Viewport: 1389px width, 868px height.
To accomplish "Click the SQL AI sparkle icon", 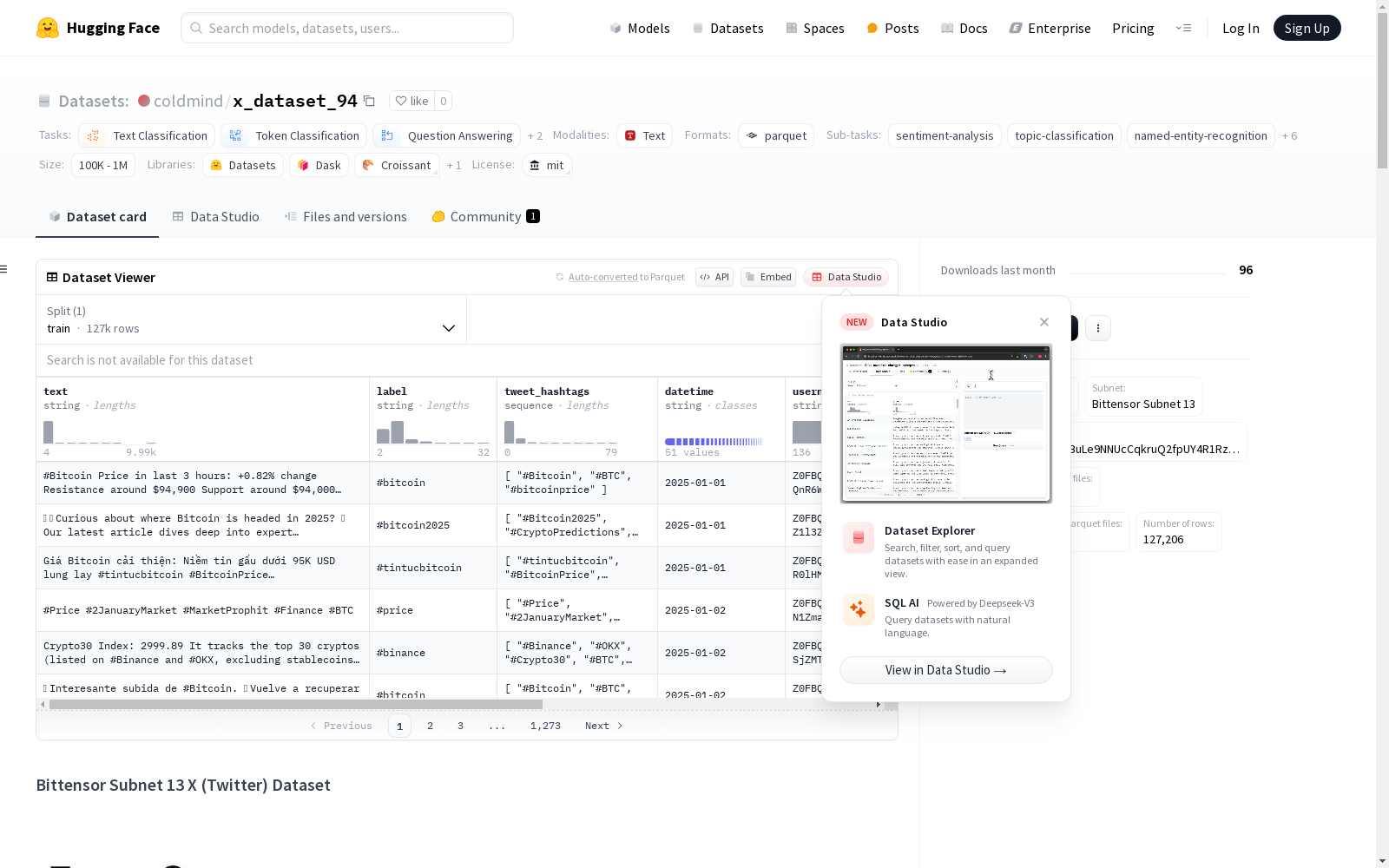I will (x=859, y=609).
